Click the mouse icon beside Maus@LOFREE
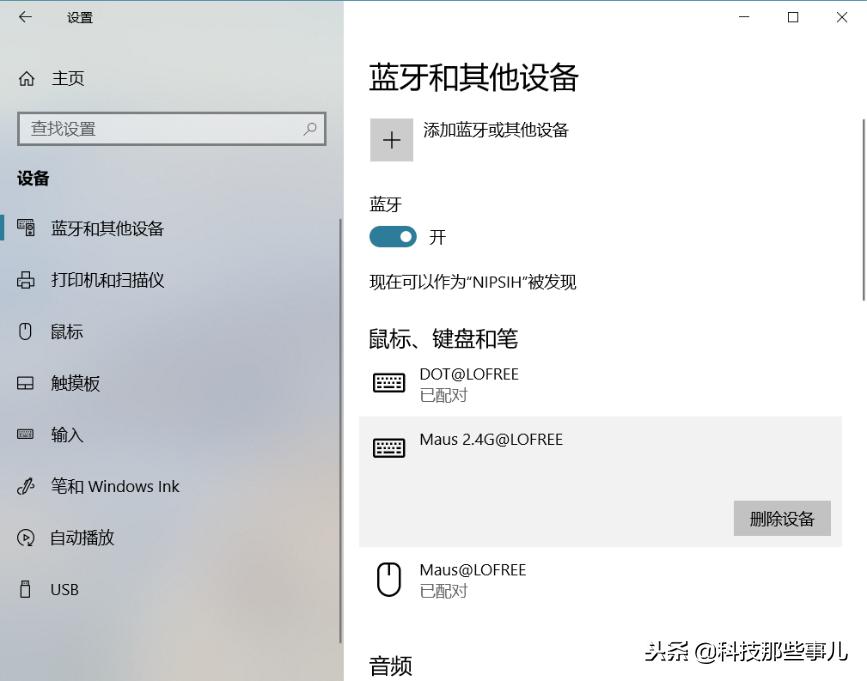This screenshot has height=681, width=867. point(389,578)
